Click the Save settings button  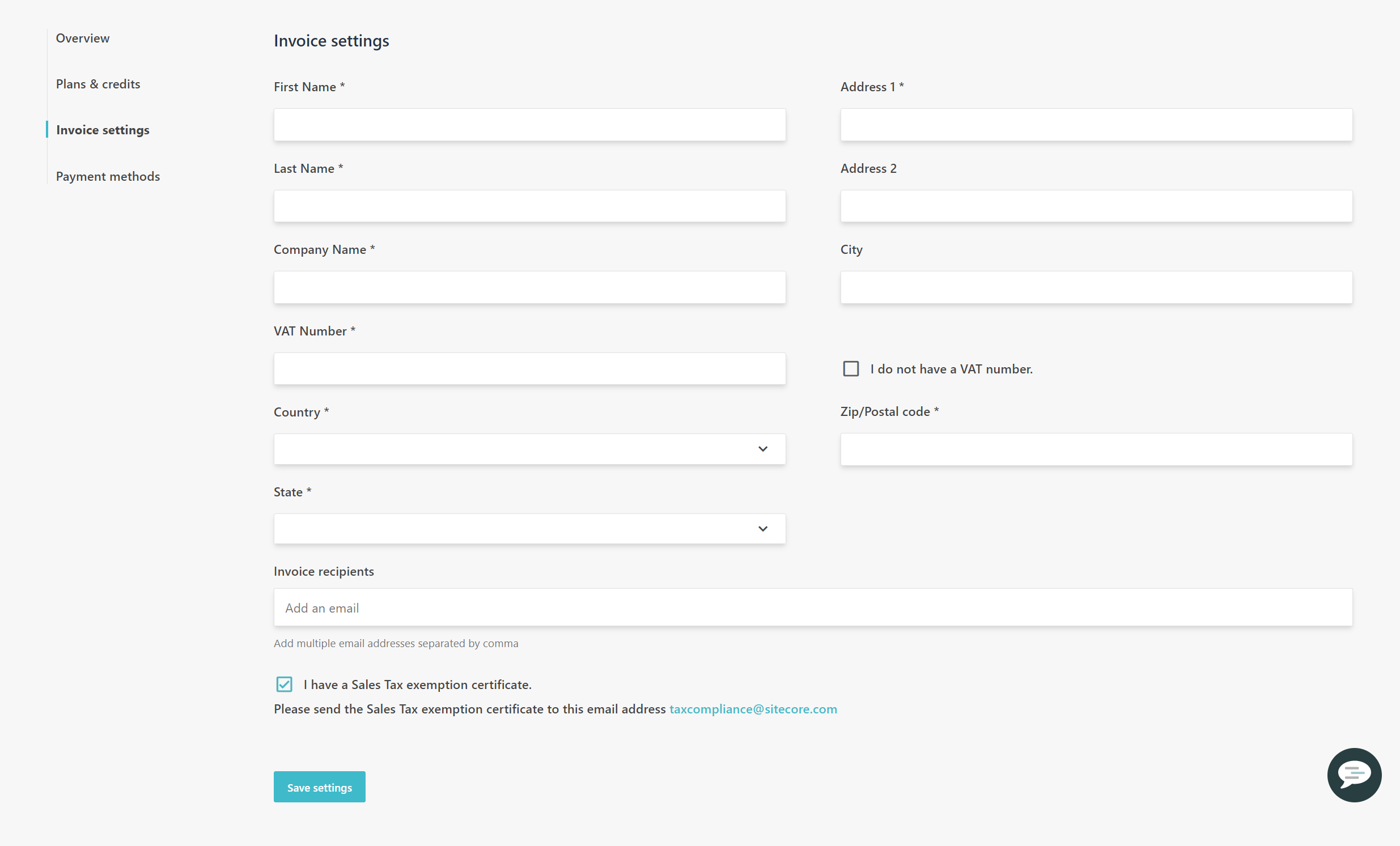tap(319, 787)
